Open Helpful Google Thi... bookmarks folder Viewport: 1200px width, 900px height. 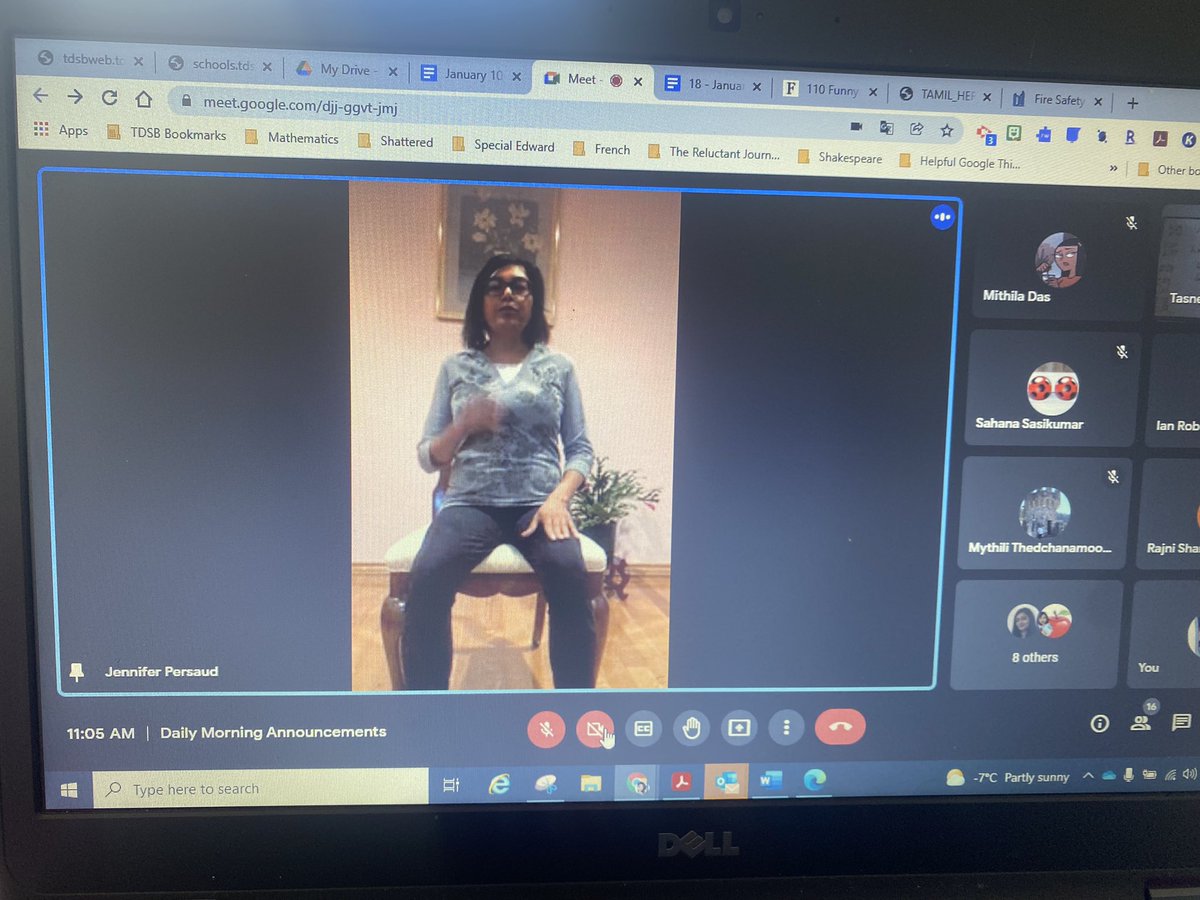[x=960, y=161]
